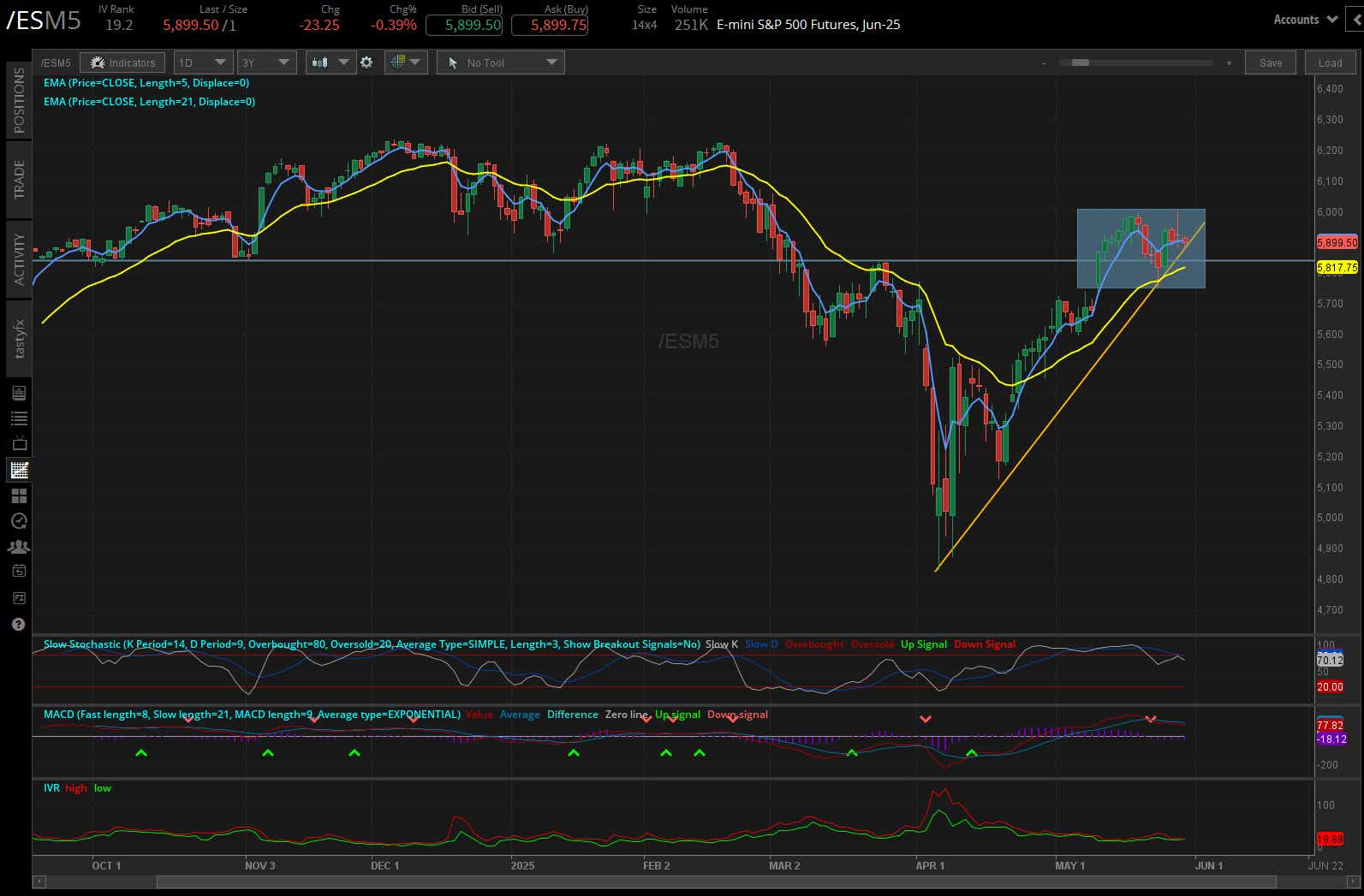1364x896 pixels.
Task: Click the Load button
Action: click(1330, 62)
